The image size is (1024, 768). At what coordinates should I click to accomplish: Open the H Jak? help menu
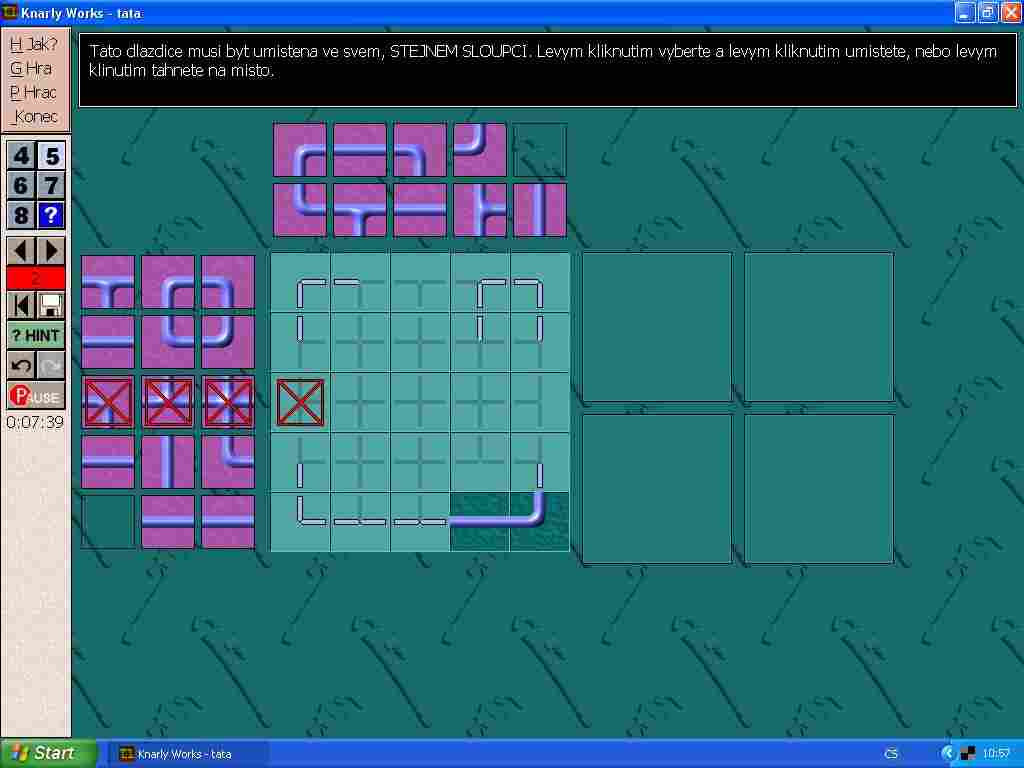point(34,44)
